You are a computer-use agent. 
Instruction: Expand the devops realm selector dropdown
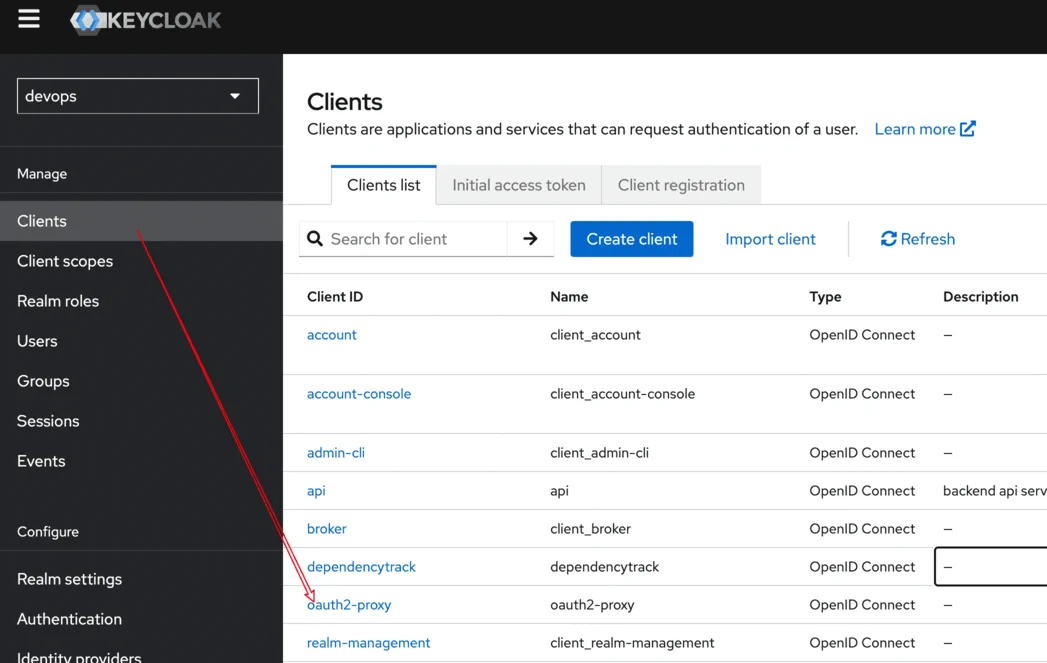137,96
